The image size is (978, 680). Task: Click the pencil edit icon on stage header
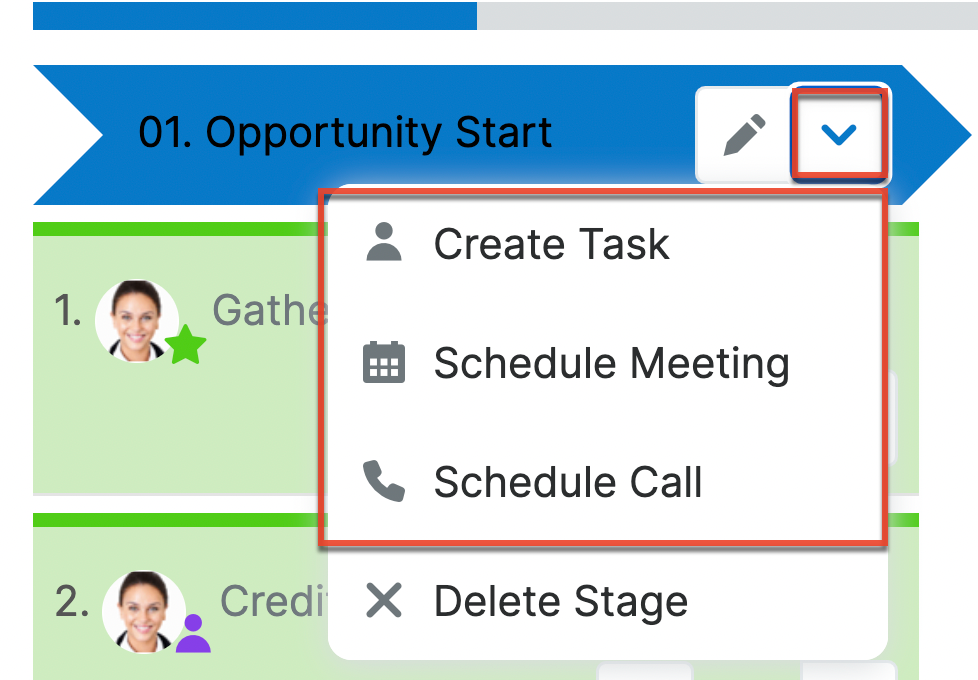(x=744, y=135)
